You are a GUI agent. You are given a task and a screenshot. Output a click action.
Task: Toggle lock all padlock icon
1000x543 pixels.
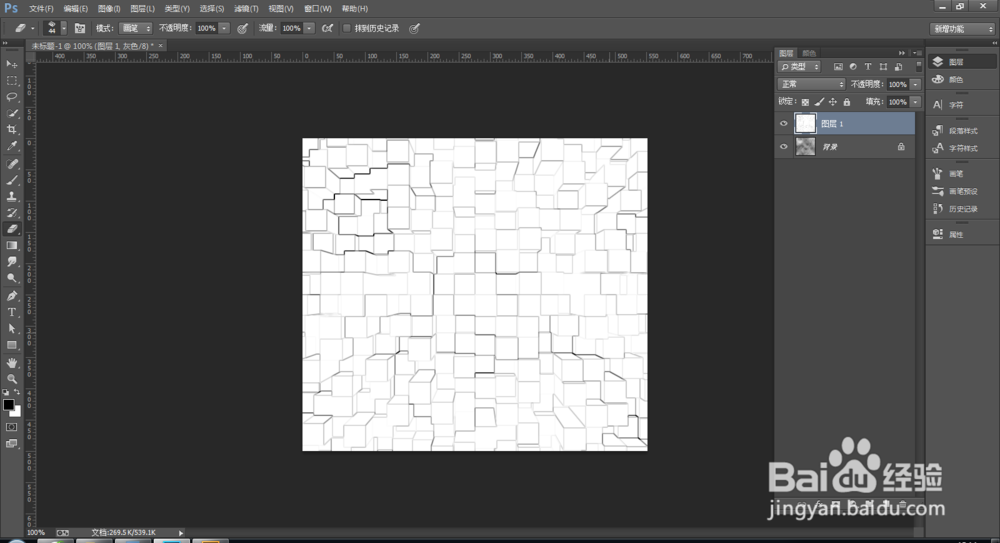pos(847,102)
